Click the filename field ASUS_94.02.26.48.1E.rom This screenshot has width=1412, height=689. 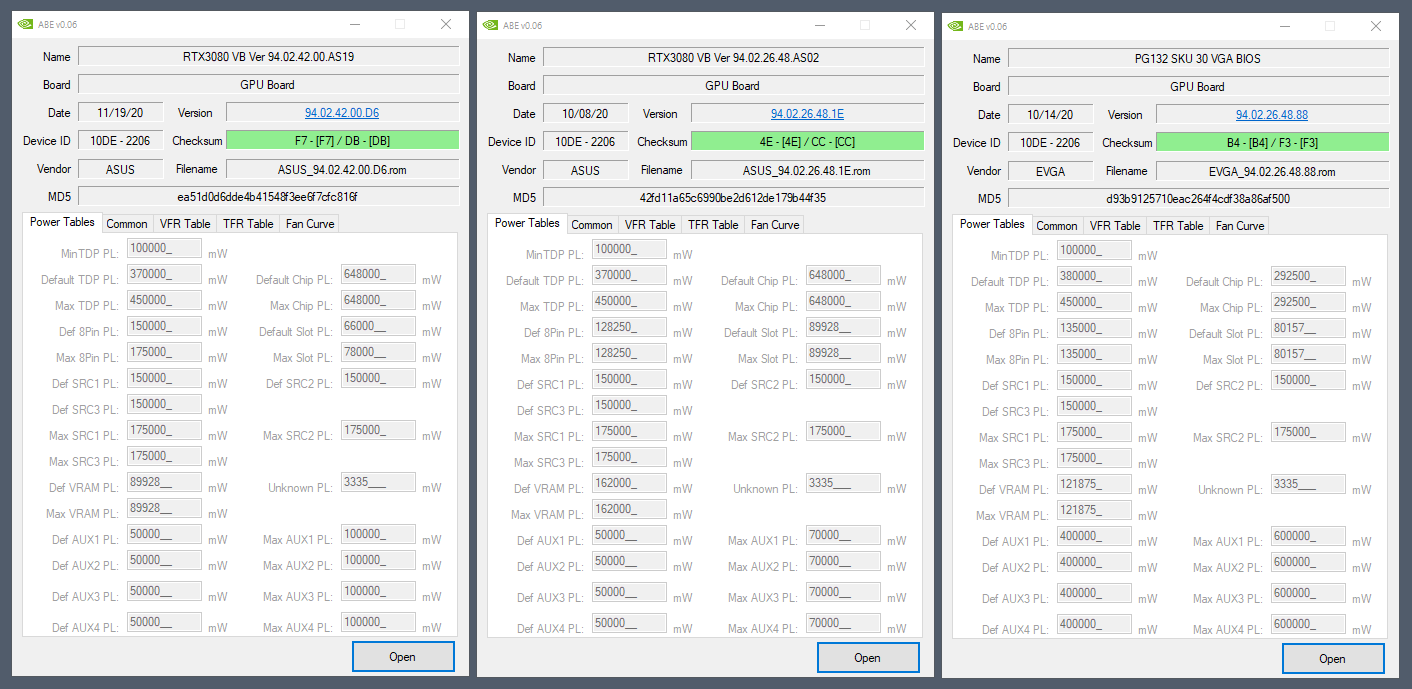click(807, 170)
